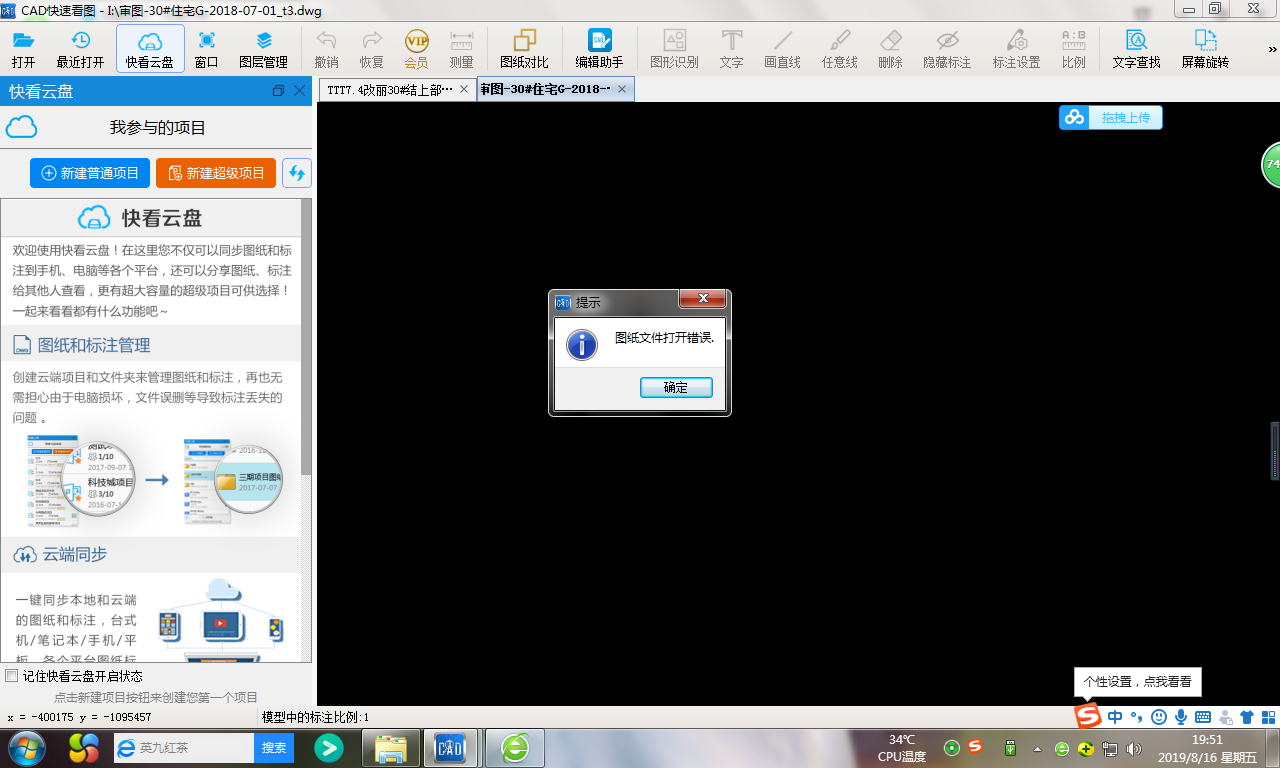Click the Sogou emoji smiley icon

tap(1159, 716)
